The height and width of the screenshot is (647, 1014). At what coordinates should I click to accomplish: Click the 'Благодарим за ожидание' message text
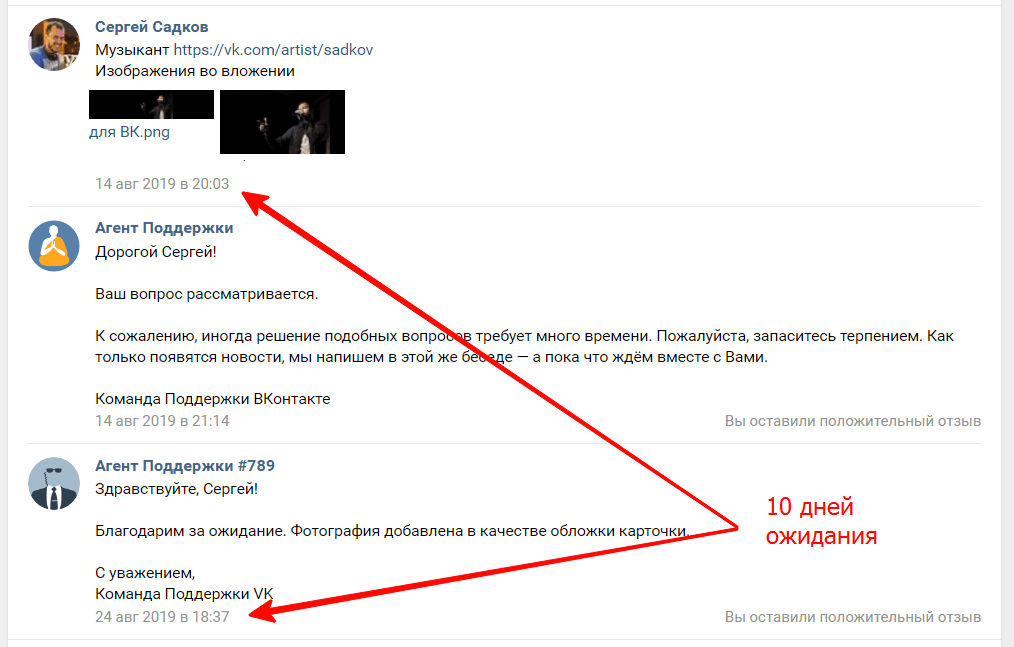[393, 531]
